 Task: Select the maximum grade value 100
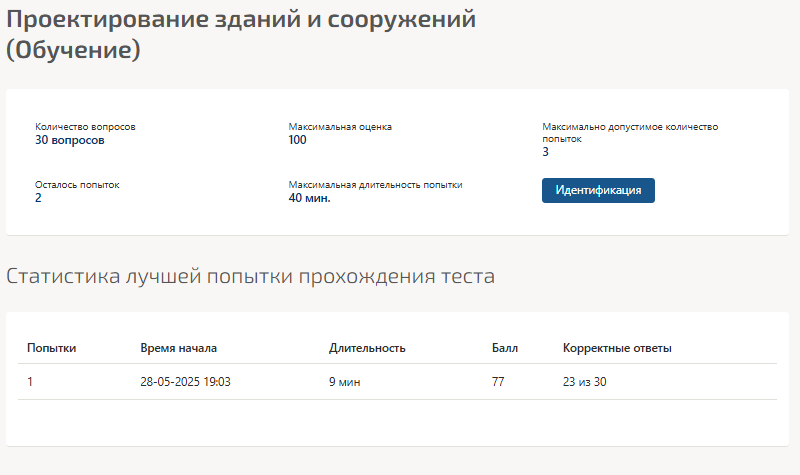click(297, 140)
